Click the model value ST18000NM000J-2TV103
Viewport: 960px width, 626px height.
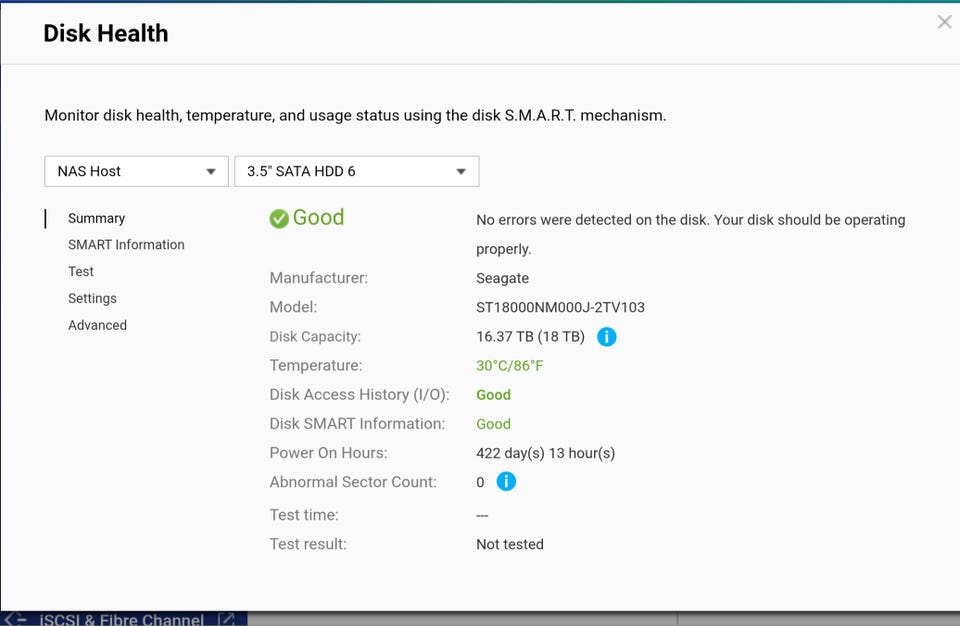(560, 307)
